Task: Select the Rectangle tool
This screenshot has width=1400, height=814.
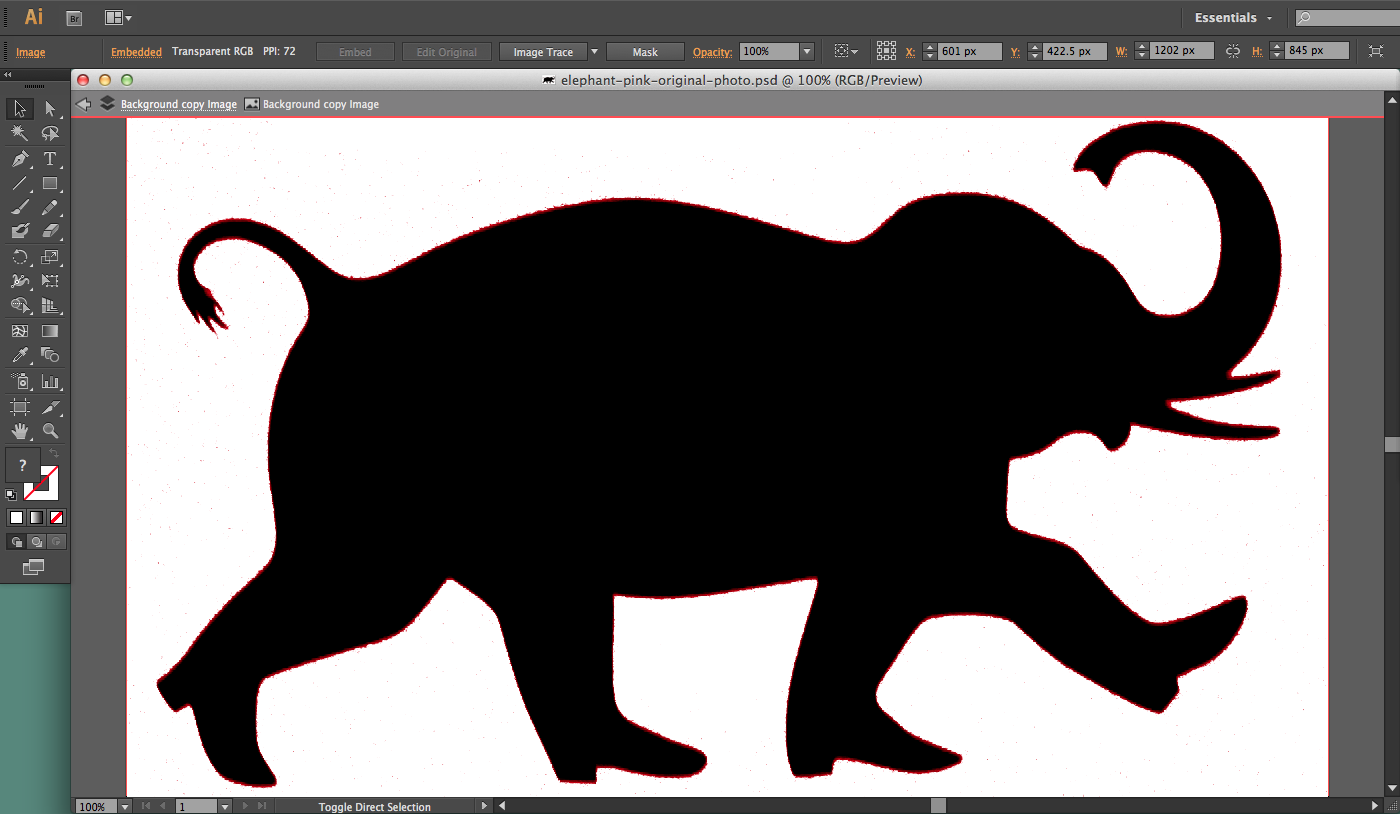Action: [x=50, y=183]
